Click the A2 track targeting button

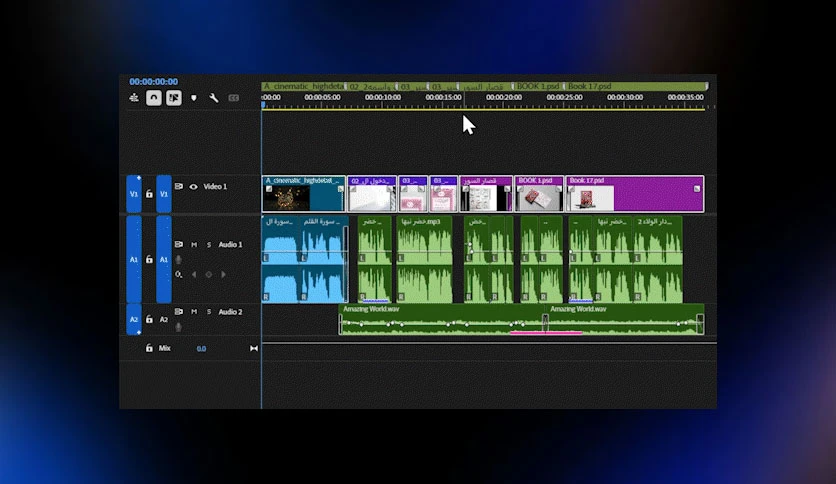[164, 319]
